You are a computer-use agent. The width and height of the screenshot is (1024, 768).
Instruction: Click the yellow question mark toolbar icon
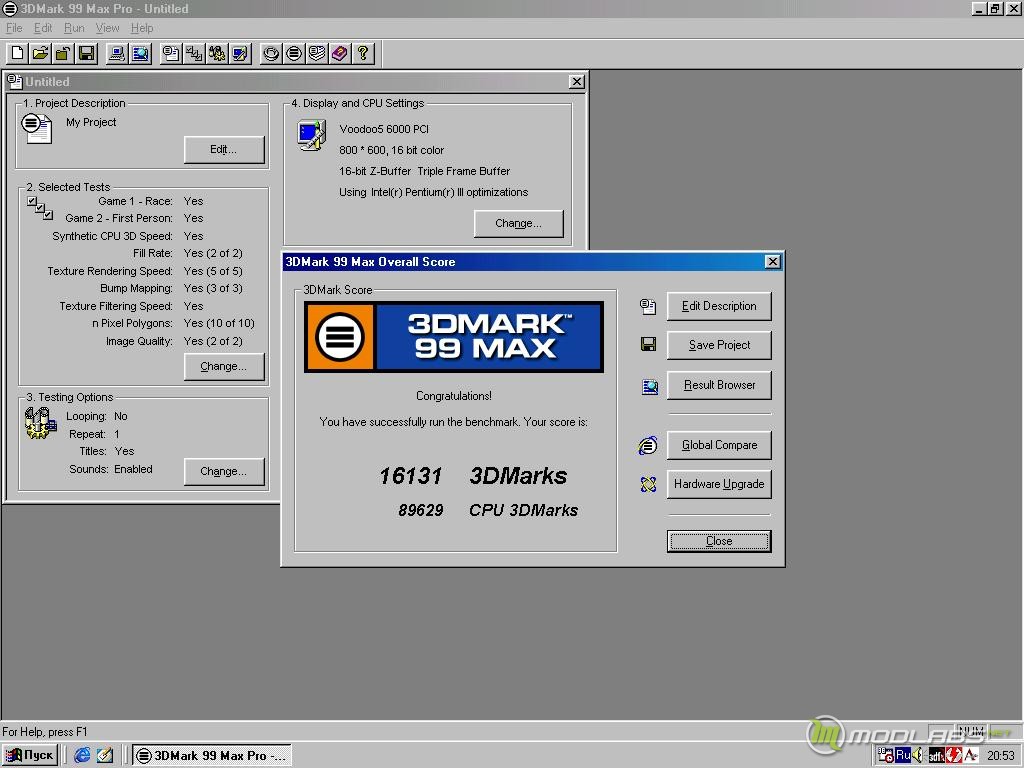362,54
